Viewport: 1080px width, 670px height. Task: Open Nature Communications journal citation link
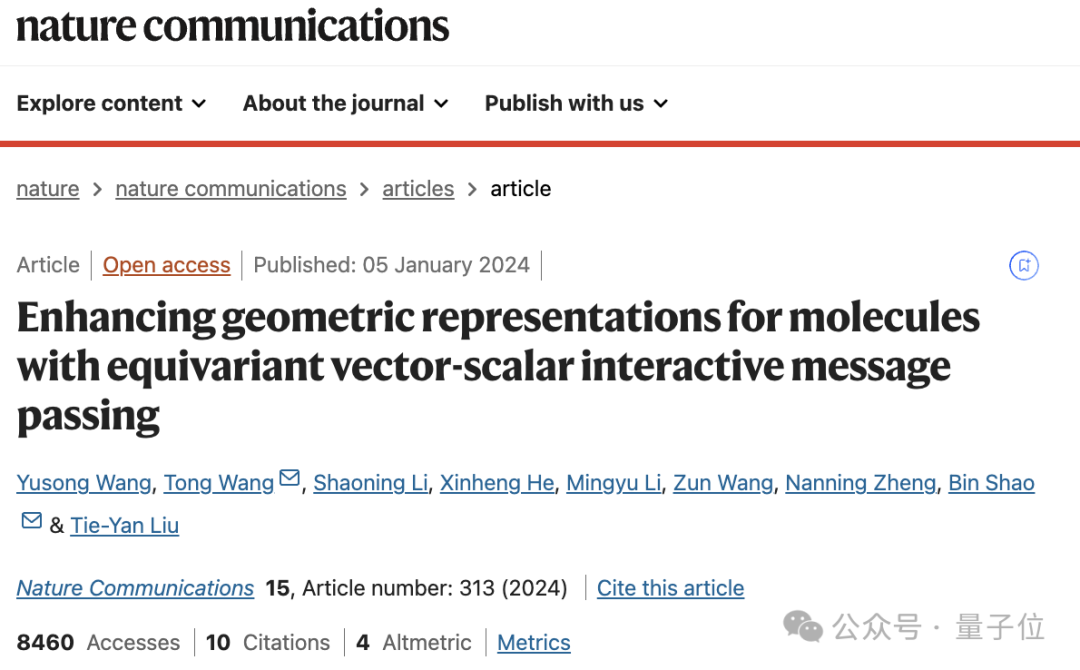(135, 588)
